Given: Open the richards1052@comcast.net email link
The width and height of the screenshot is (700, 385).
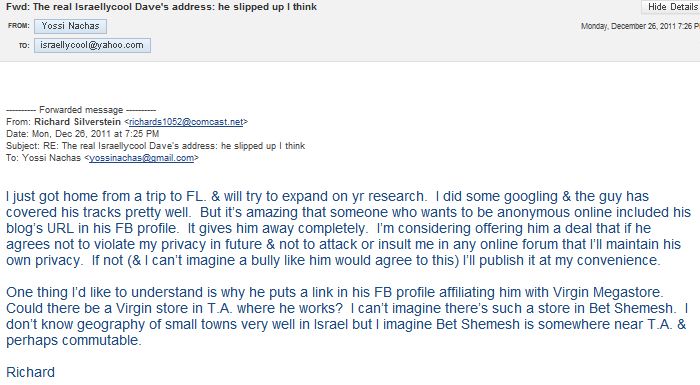Looking at the screenshot, I should pyautogui.click(x=186, y=122).
